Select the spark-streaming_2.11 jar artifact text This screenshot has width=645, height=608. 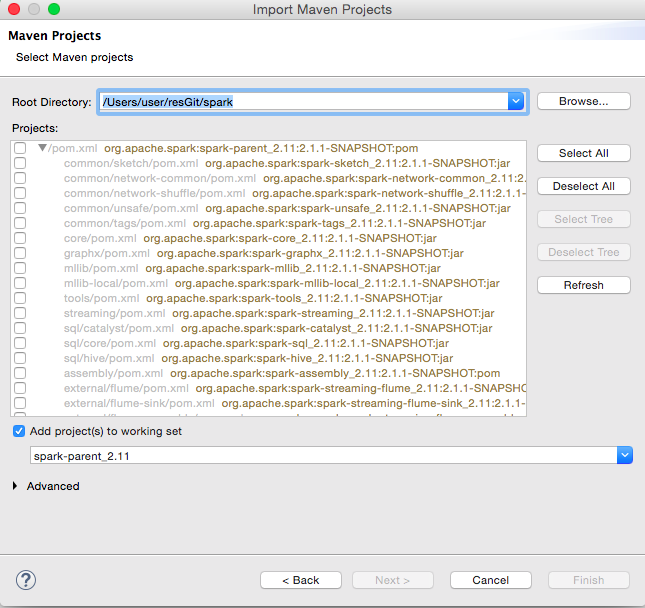click(333, 313)
